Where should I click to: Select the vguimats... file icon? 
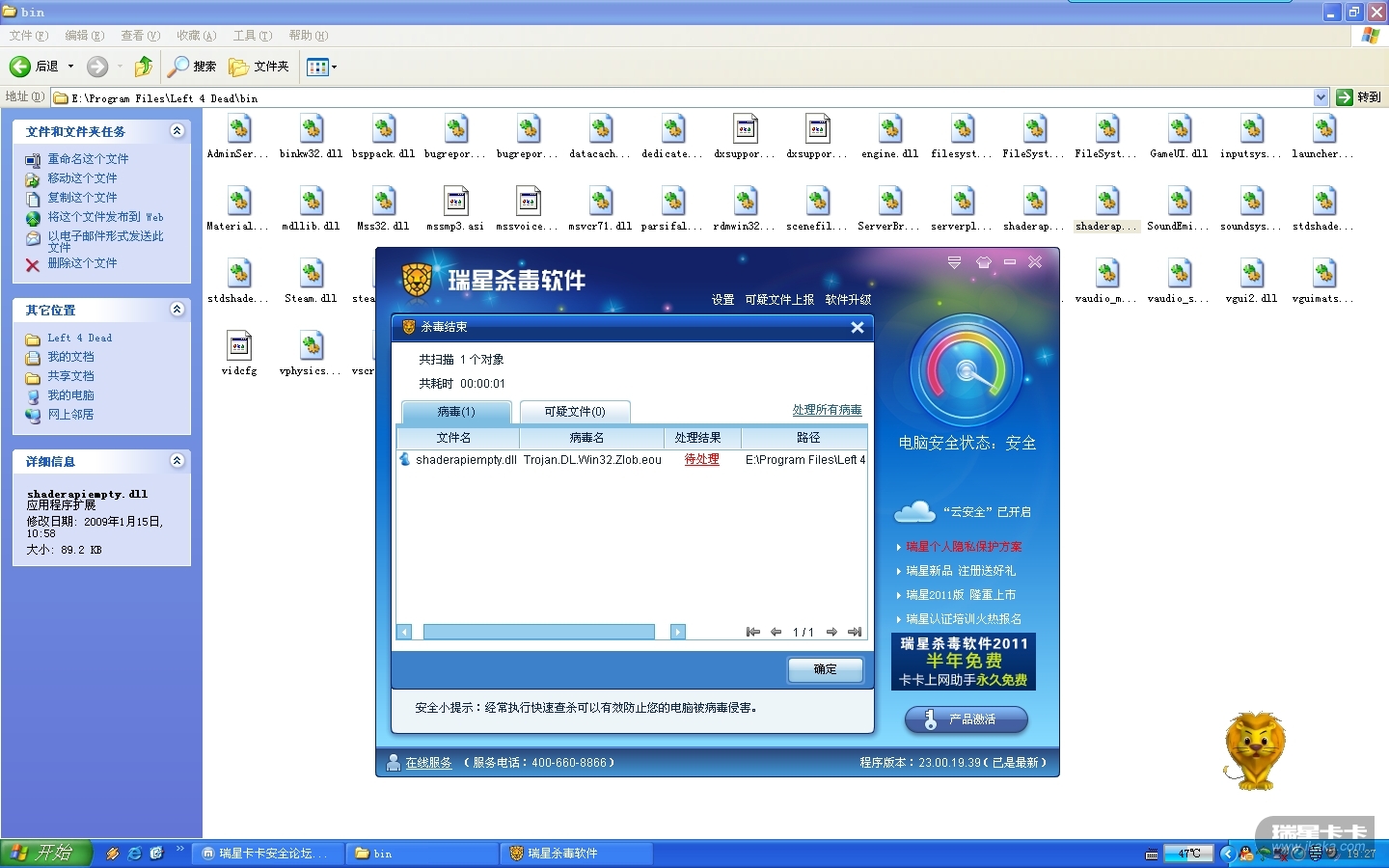point(1324,273)
